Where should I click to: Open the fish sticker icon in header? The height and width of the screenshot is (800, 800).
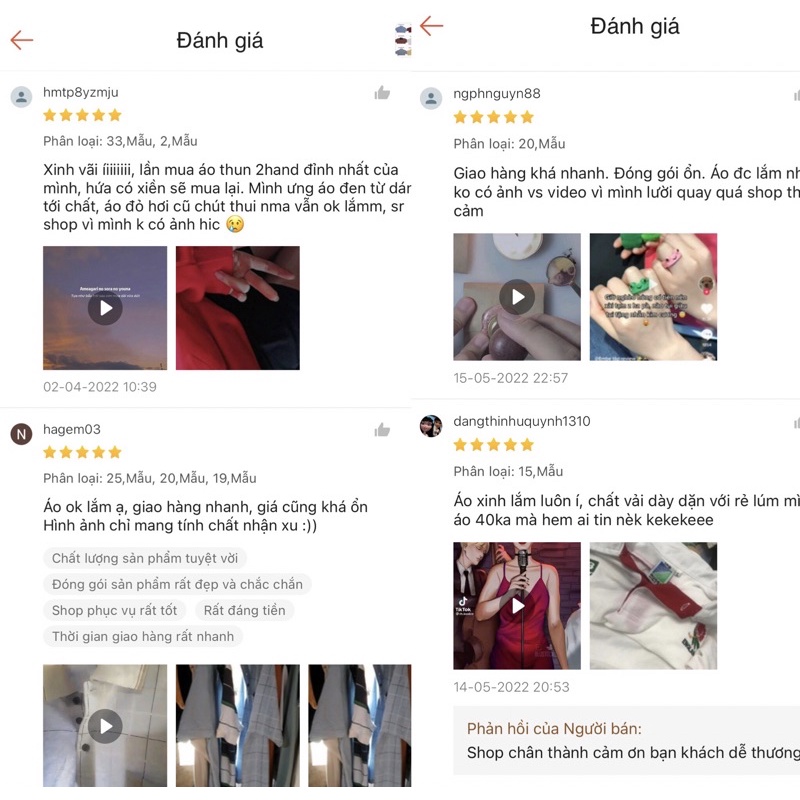tap(403, 39)
